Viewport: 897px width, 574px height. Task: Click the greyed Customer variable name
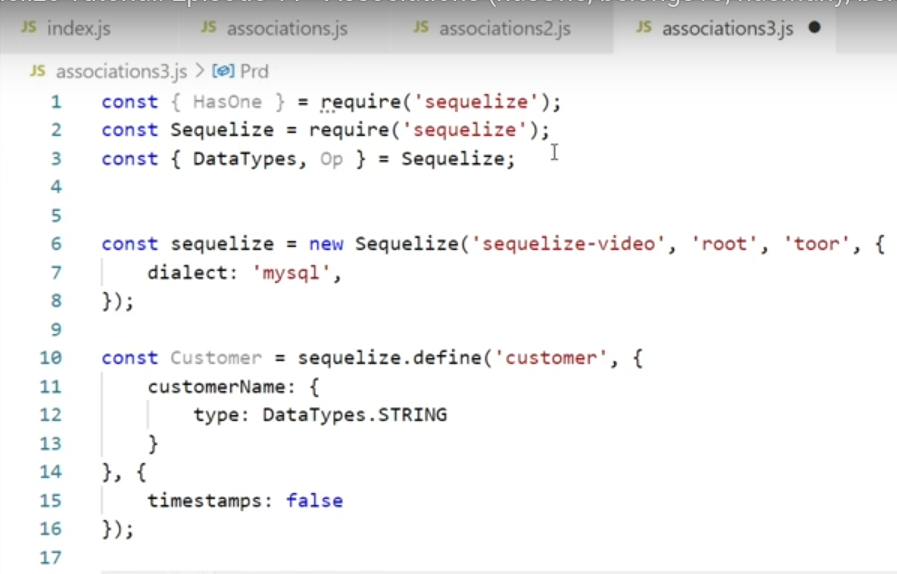pyautogui.click(x=216, y=358)
